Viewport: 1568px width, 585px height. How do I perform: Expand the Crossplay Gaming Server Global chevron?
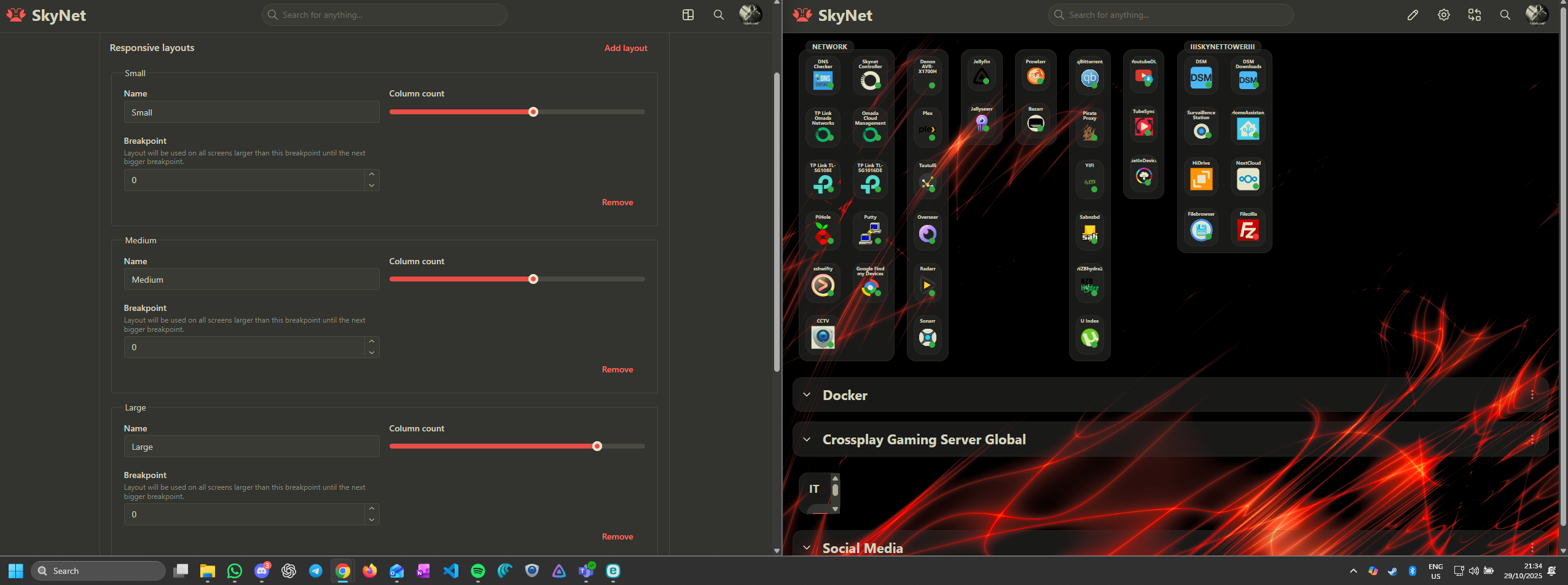[x=807, y=439]
